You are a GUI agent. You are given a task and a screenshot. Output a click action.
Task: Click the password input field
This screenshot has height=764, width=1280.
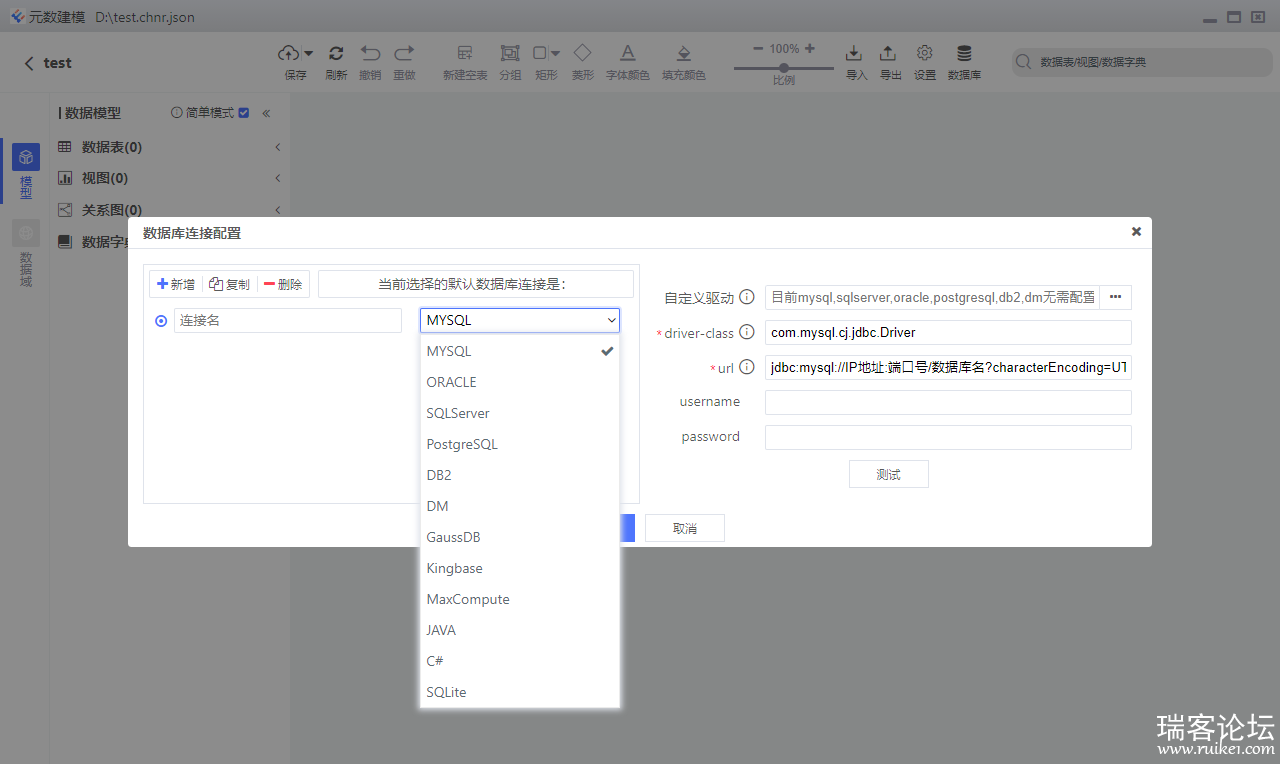(948, 437)
